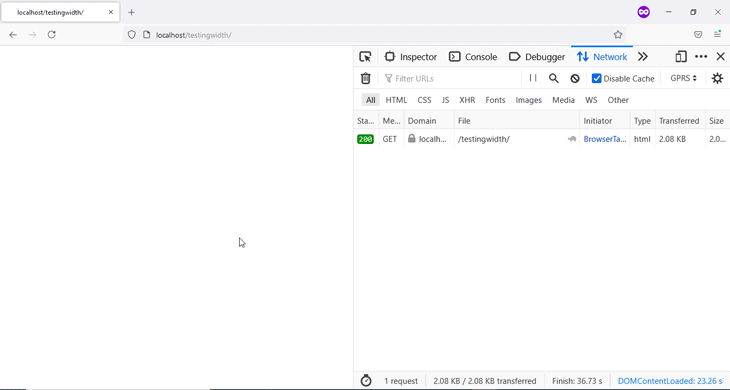The height and width of the screenshot is (390, 730).
Task: Select the All filter
Action: [x=371, y=100]
